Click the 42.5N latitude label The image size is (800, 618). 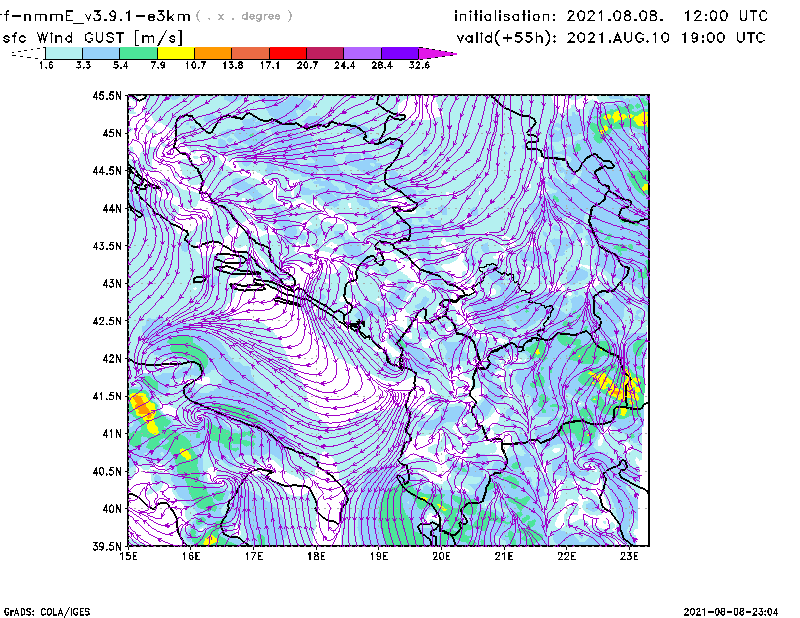click(x=108, y=321)
